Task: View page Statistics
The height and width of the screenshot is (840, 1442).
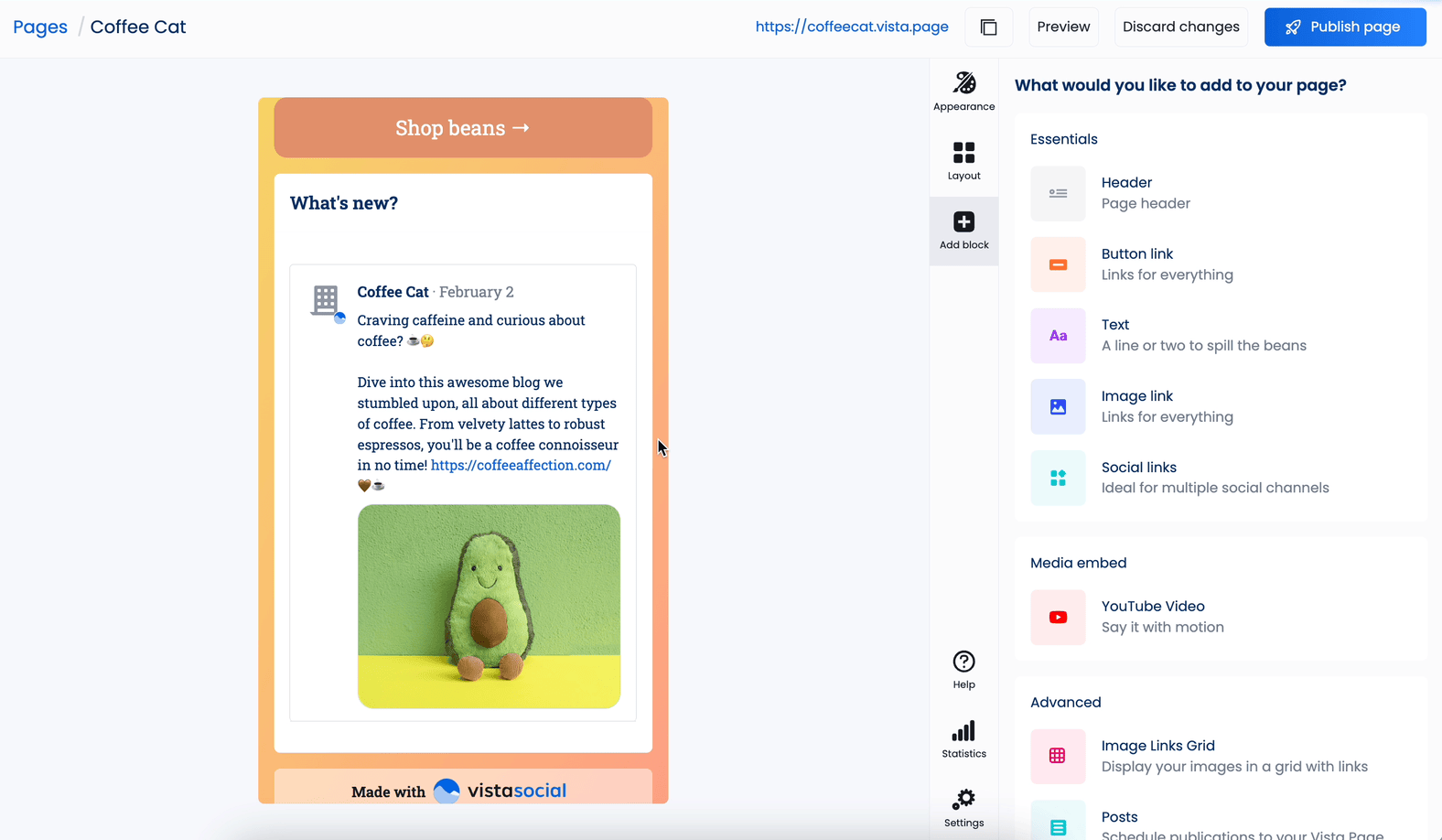Action: (963, 739)
